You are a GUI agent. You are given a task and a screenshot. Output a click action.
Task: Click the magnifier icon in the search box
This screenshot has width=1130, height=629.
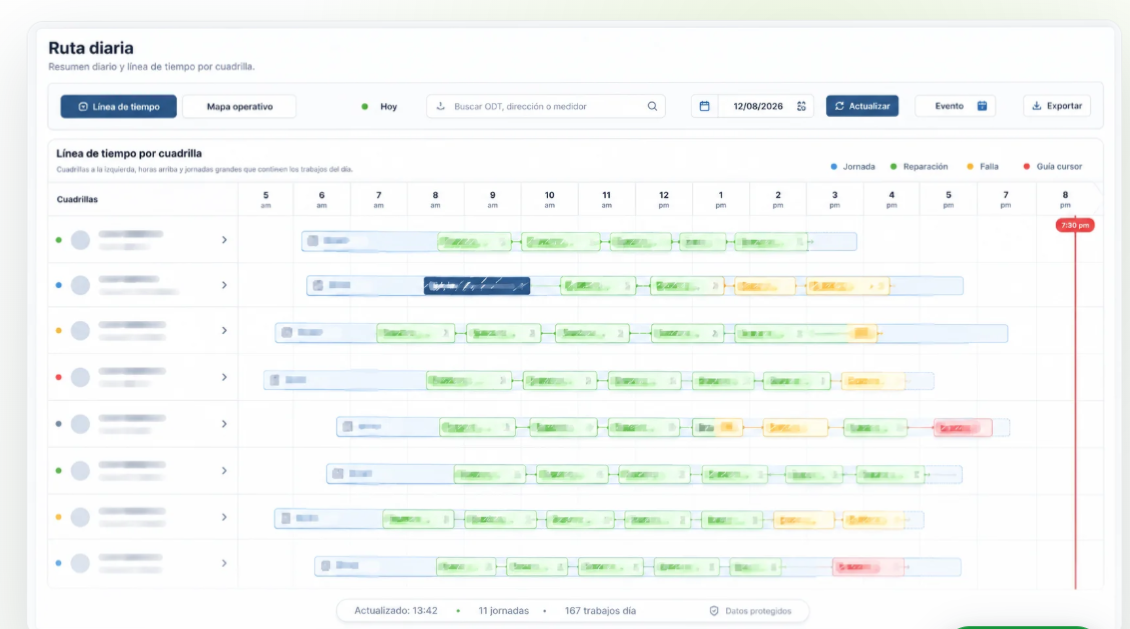652,107
